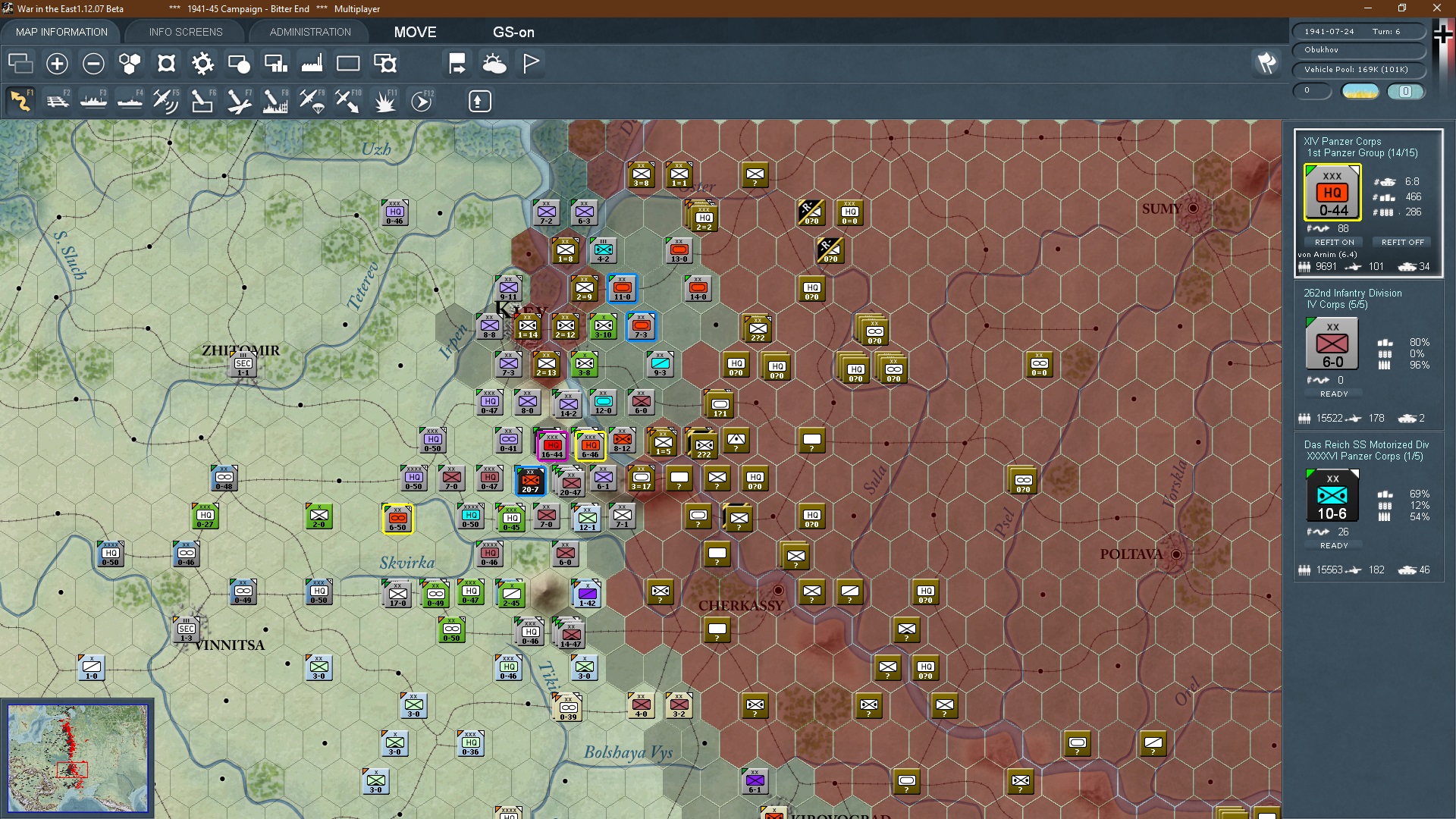Select naval transport mode icon (F3)
This screenshot has height=819, width=1456.
click(x=94, y=101)
